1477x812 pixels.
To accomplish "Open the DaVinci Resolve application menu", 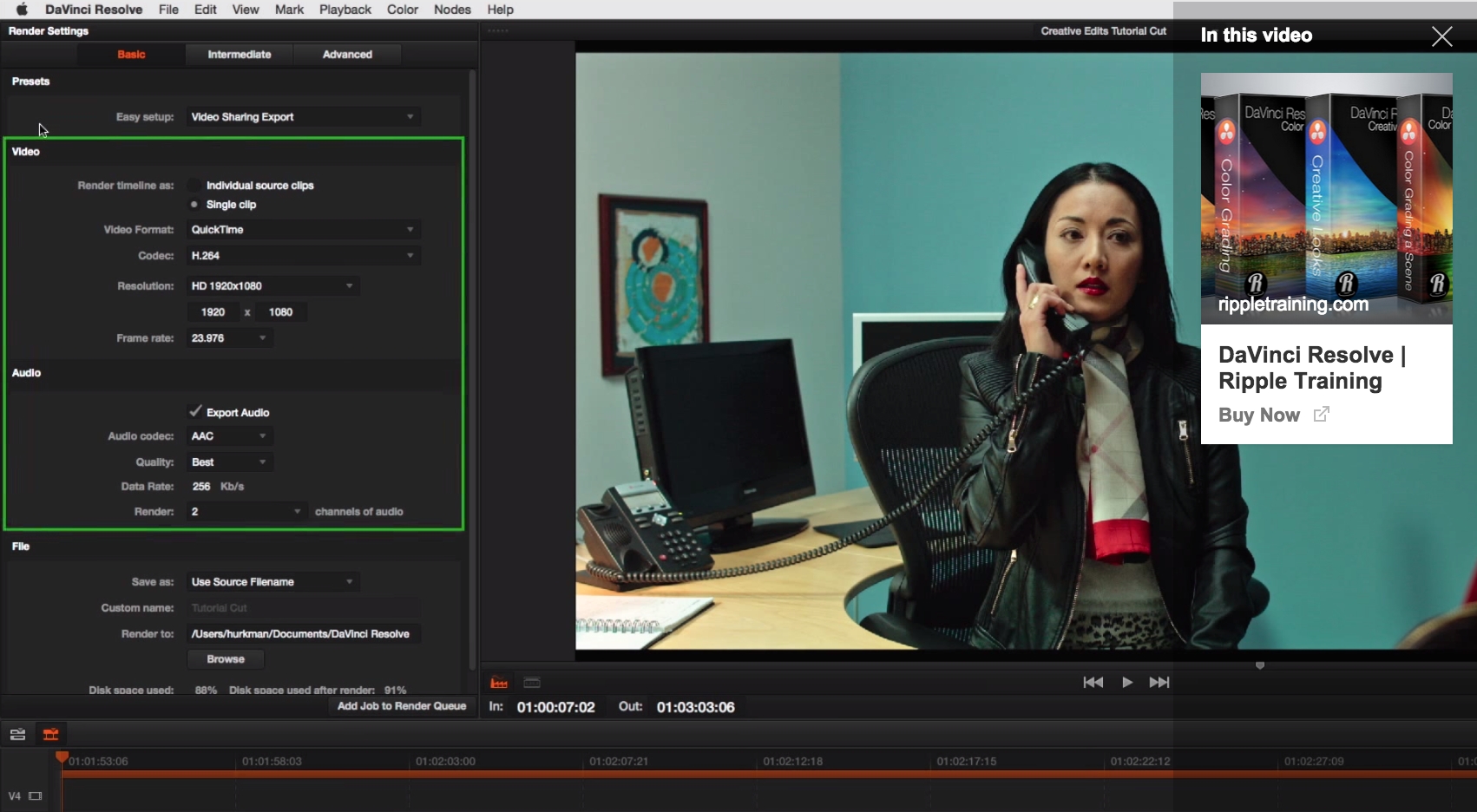I will coord(94,10).
